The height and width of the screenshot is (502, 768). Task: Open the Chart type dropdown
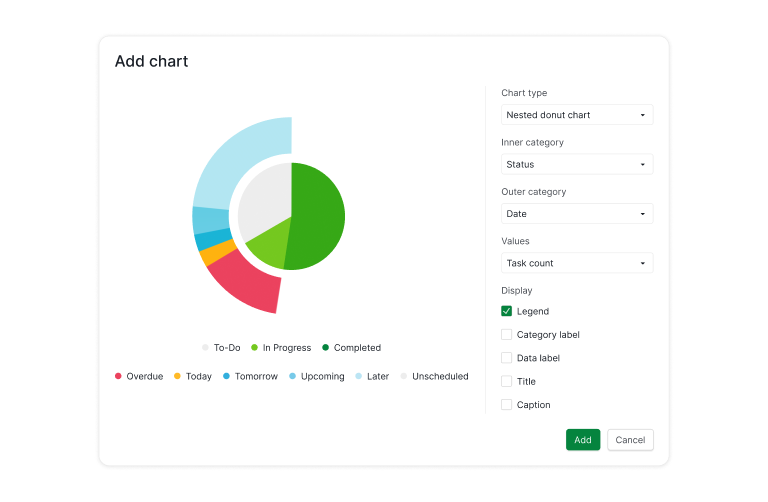[x=576, y=115]
